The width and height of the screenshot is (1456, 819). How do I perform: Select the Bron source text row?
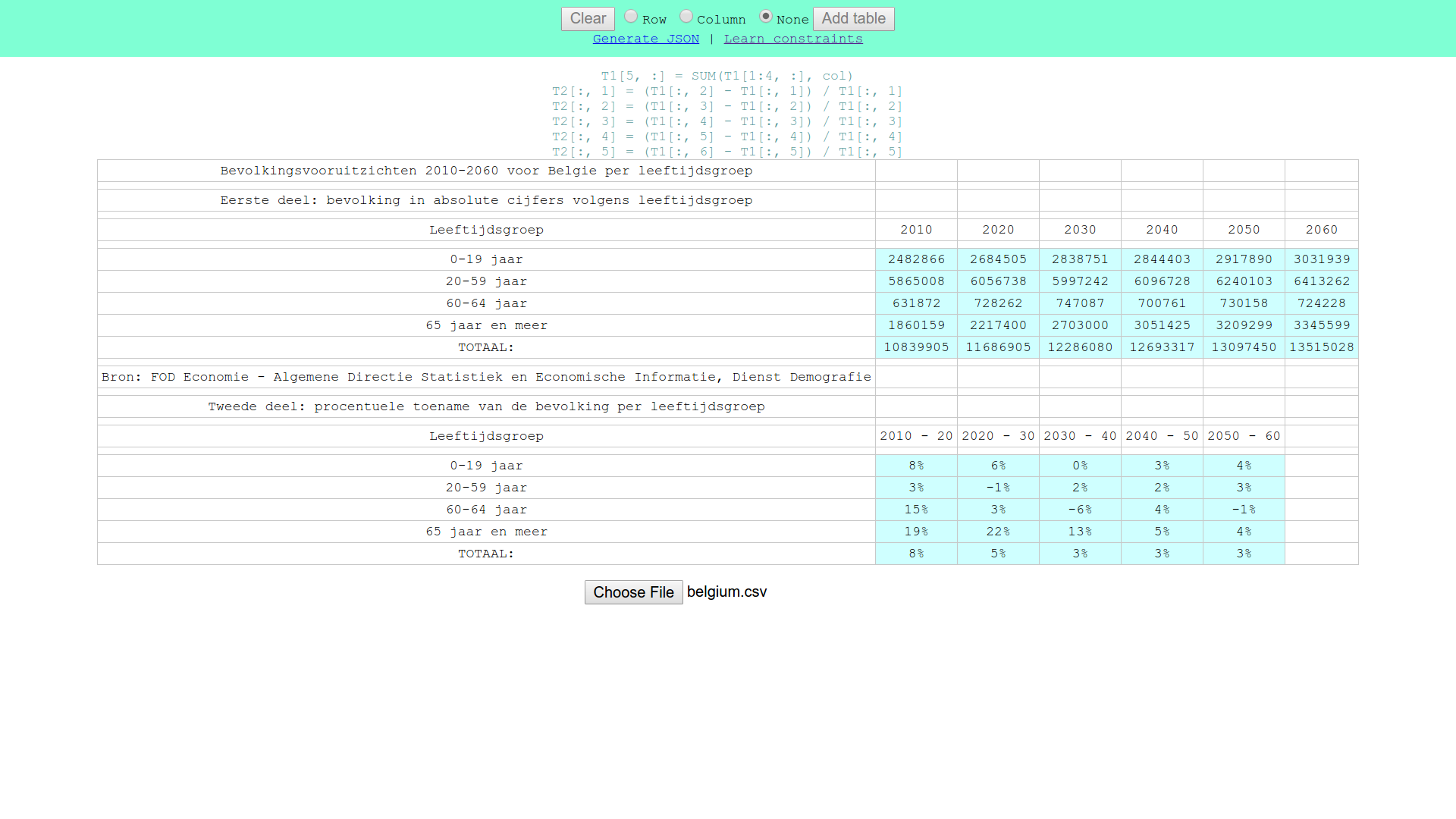click(x=486, y=377)
